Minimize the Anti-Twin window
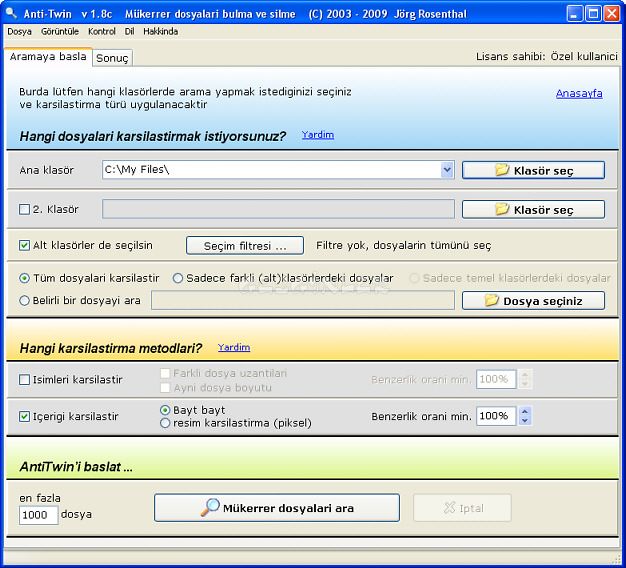The height and width of the screenshot is (568, 626). [574, 14]
